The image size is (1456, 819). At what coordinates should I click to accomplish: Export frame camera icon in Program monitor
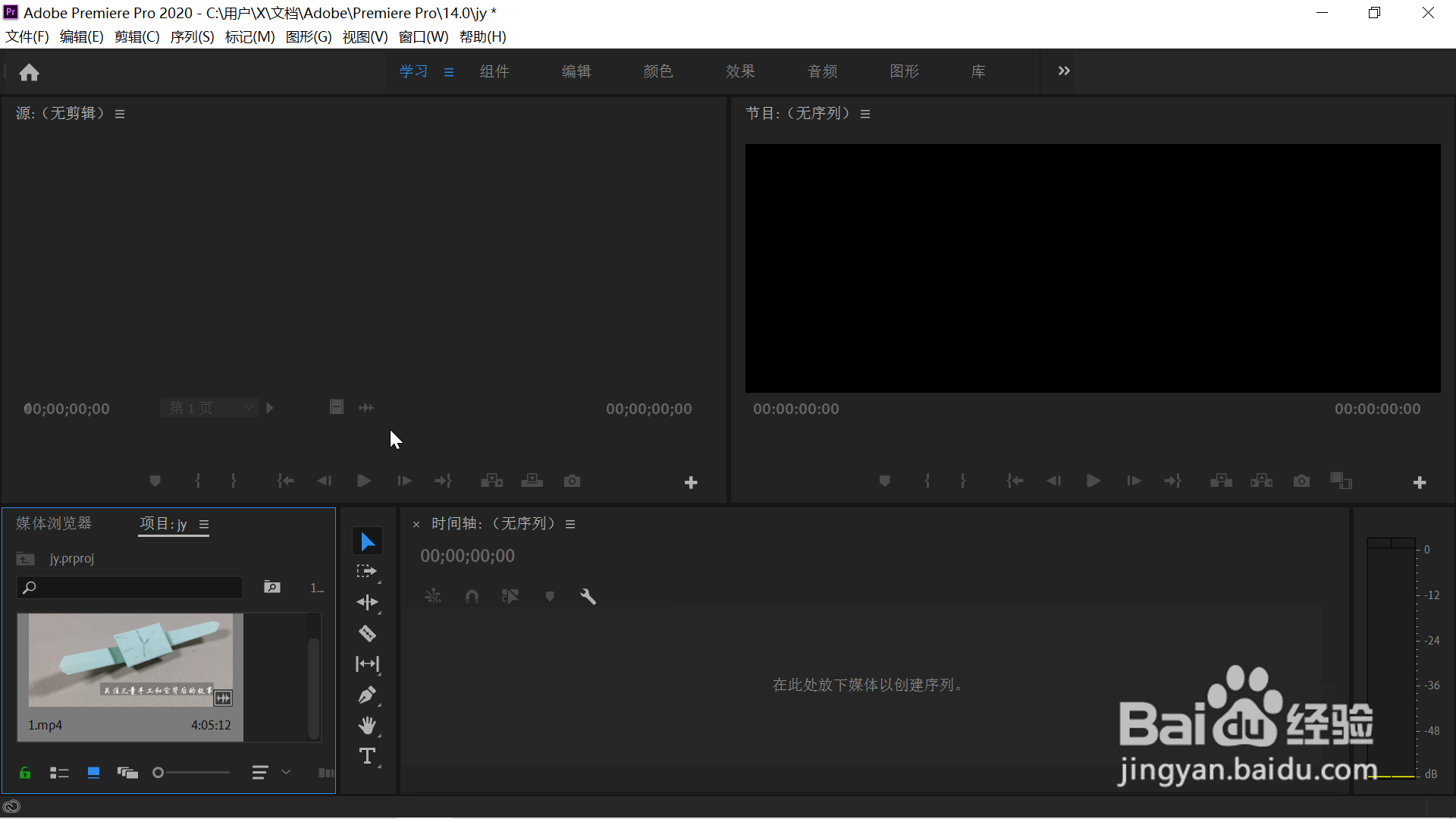1301,481
